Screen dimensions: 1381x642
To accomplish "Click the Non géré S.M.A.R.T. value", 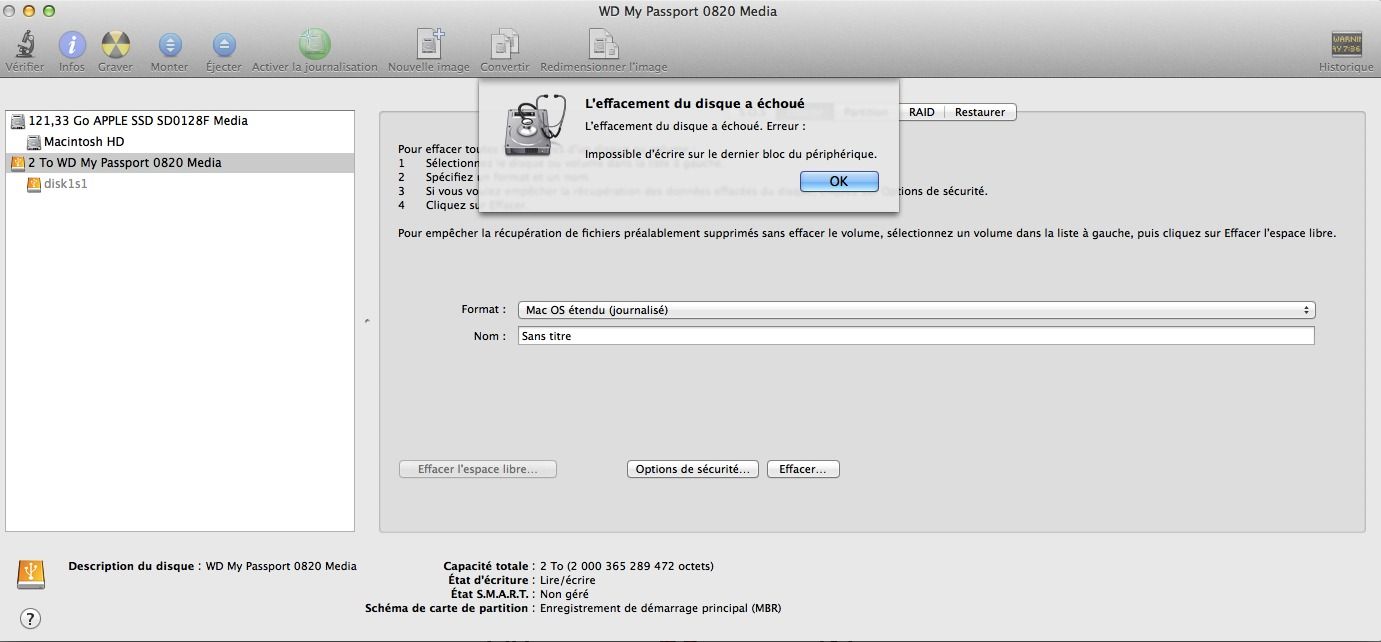I will coord(563,594).
